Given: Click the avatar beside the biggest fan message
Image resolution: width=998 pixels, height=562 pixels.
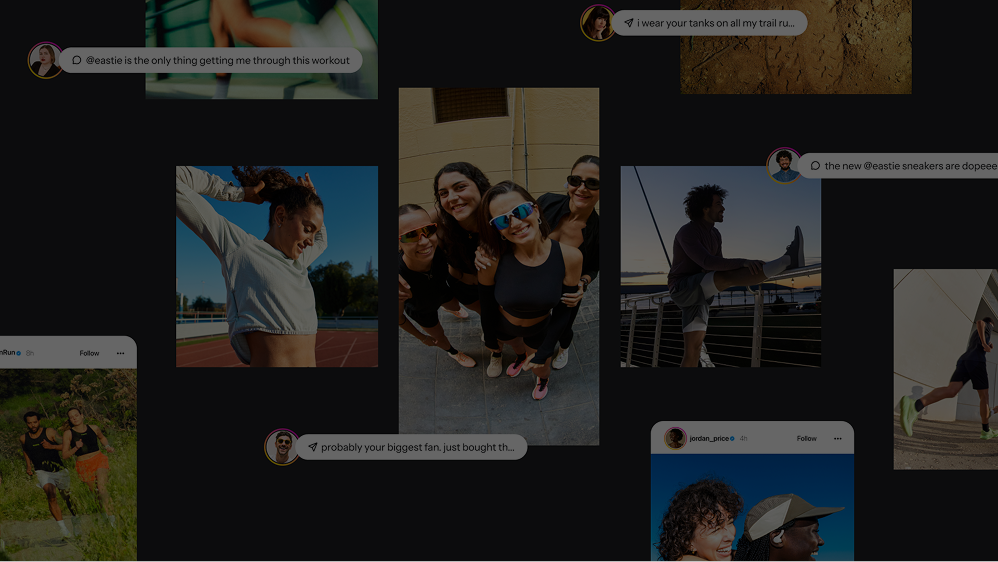Looking at the screenshot, I should [281, 447].
